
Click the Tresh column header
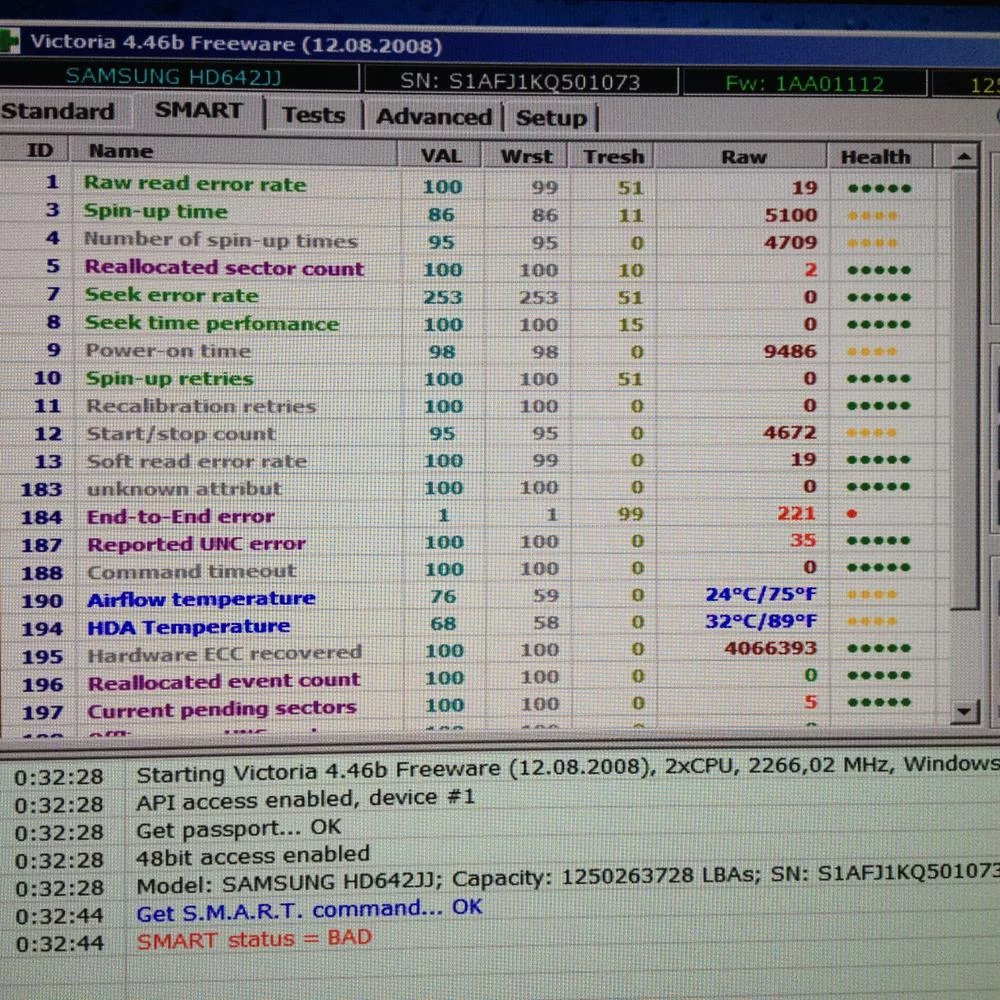click(614, 157)
